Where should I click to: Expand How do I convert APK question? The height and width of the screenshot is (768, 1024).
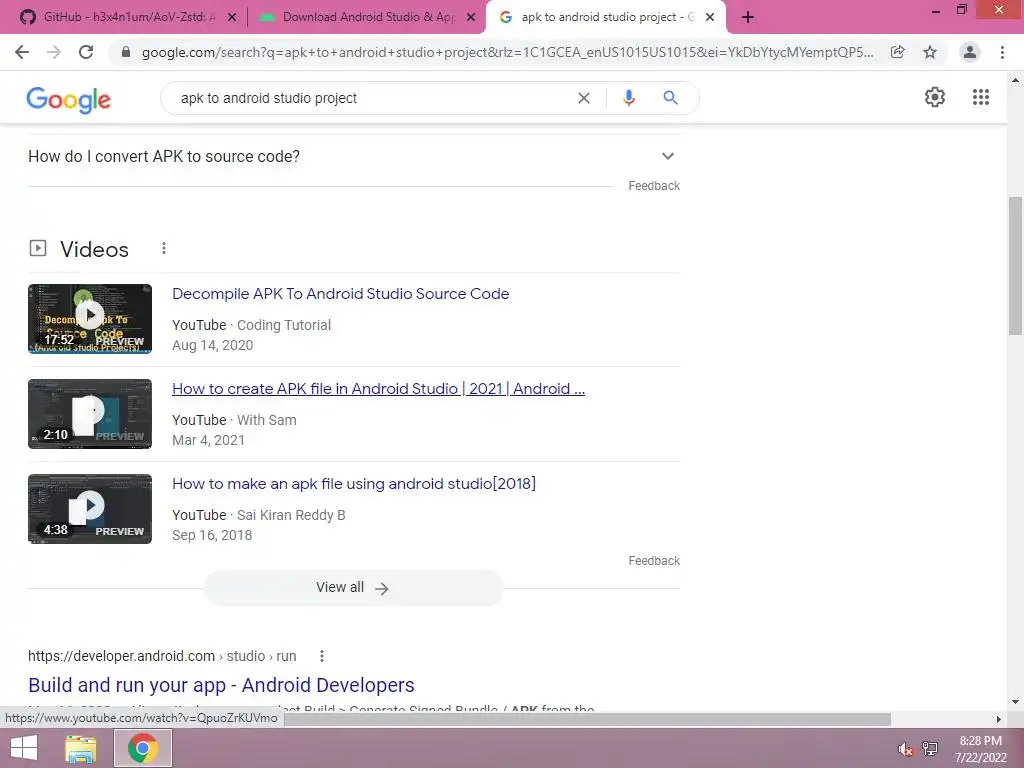354,156
